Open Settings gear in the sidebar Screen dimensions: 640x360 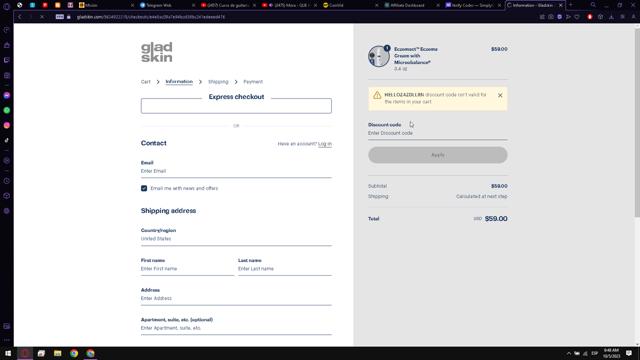click(7, 211)
